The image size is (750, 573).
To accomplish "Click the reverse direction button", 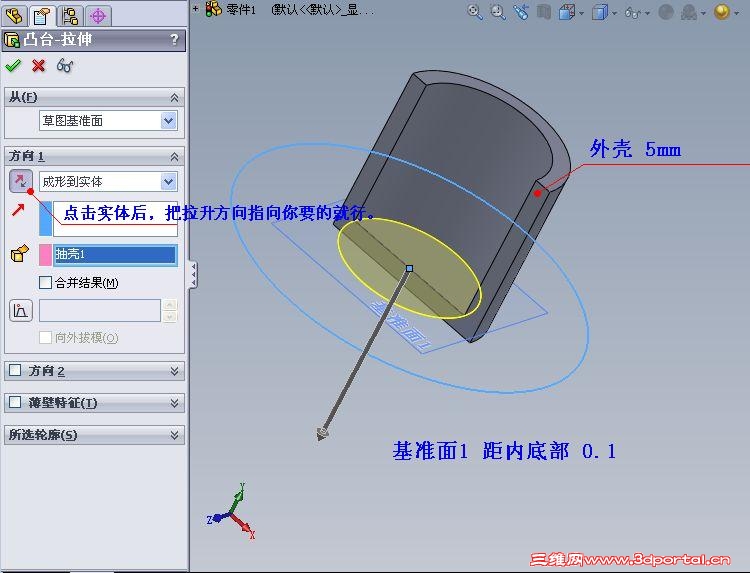I will (x=21, y=181).
